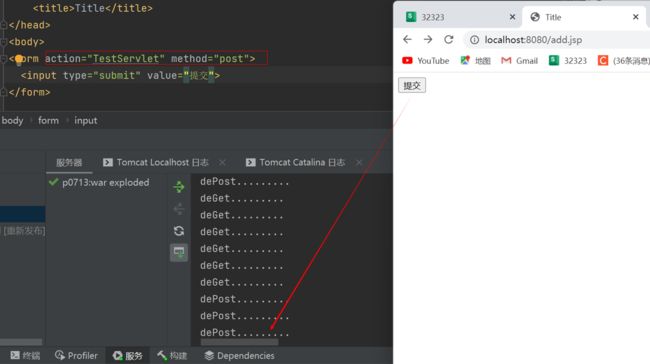650x364 pixels.
Task: Switch to Tomcat Localhost 日志 tab
Action: tap(156, 162)
